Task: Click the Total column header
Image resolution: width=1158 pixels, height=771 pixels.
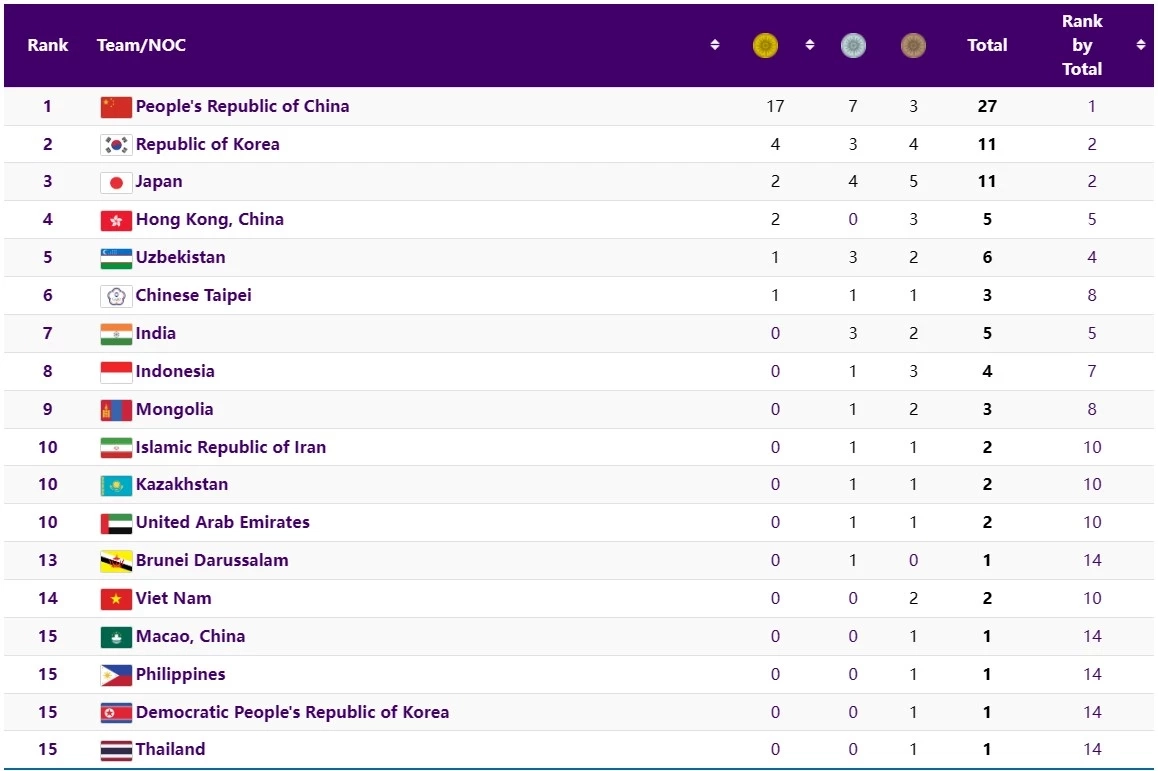Action: 987,45
